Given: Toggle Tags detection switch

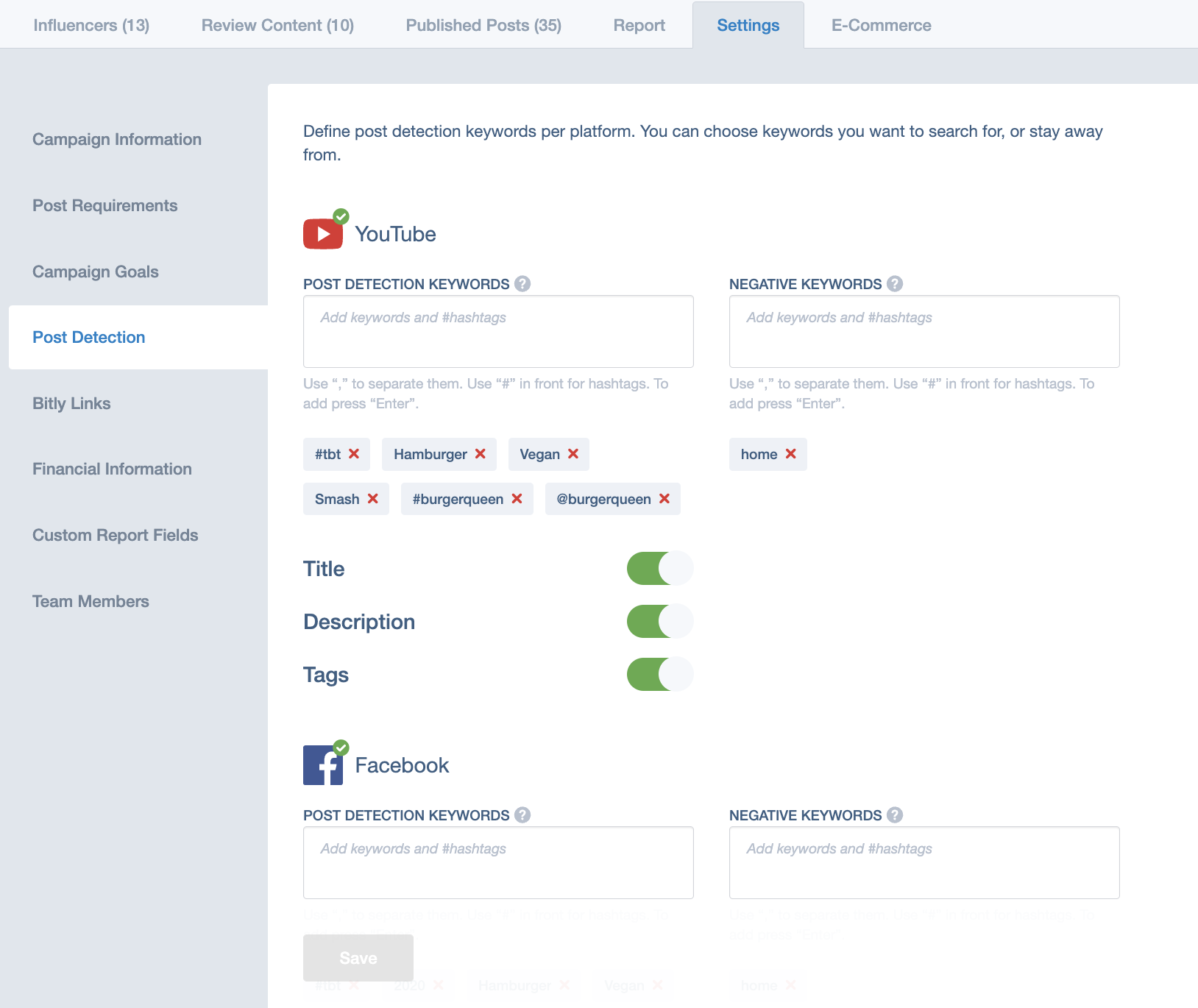Looking at the screenshot, I should [660, 674].
